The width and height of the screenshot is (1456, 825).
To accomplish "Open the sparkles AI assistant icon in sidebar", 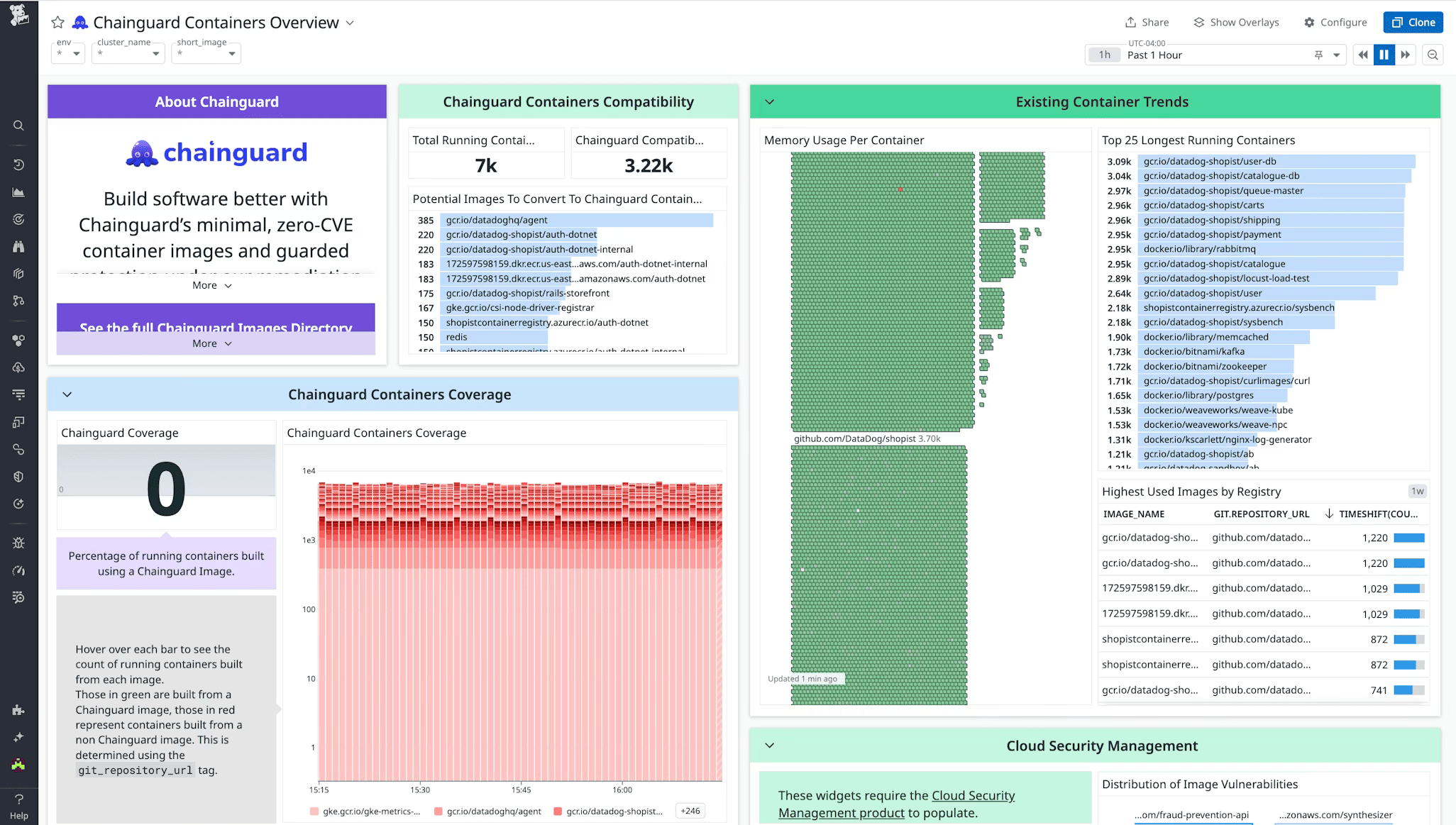I will point(18,737).
